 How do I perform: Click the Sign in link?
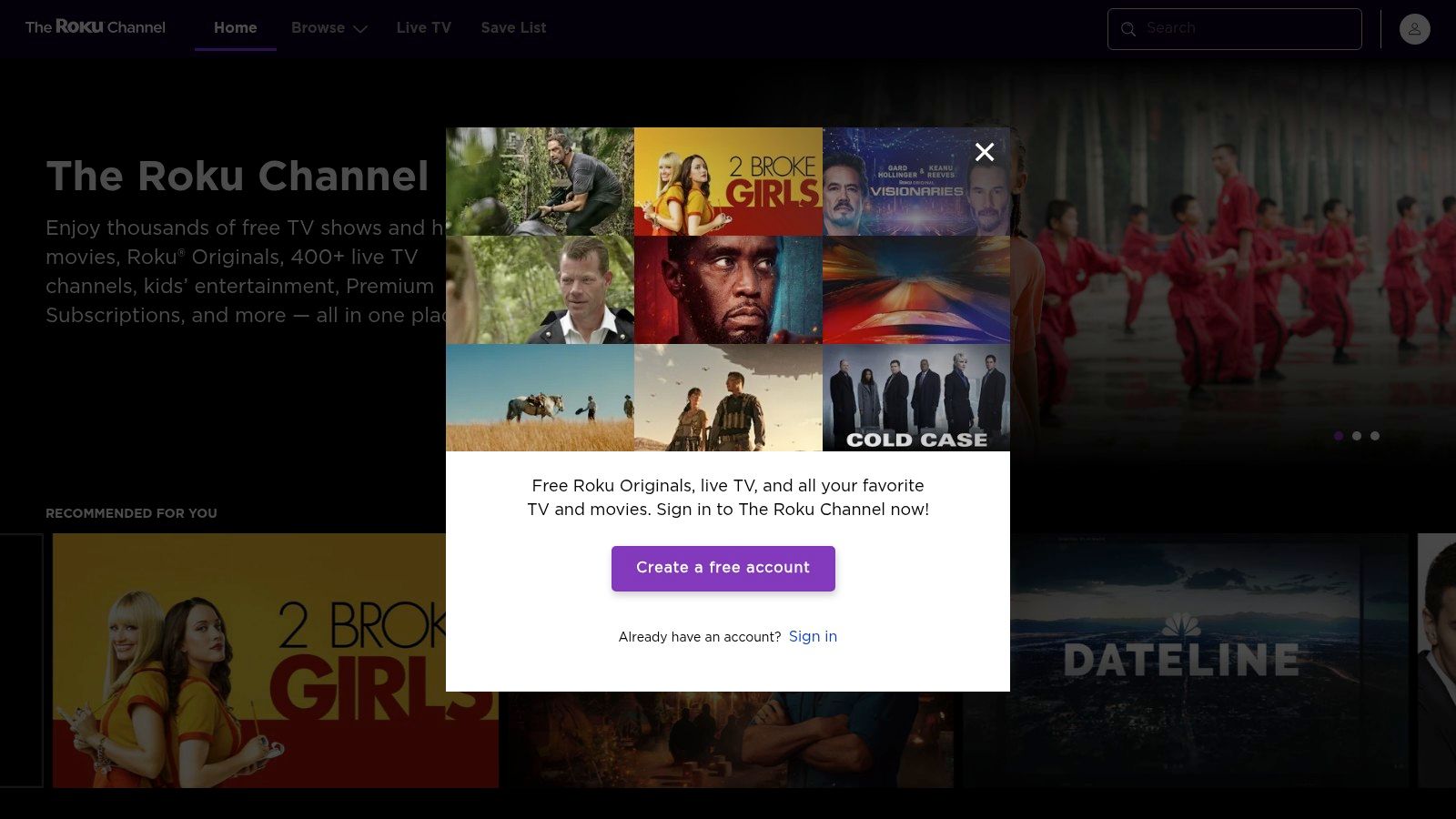point(813,636)
